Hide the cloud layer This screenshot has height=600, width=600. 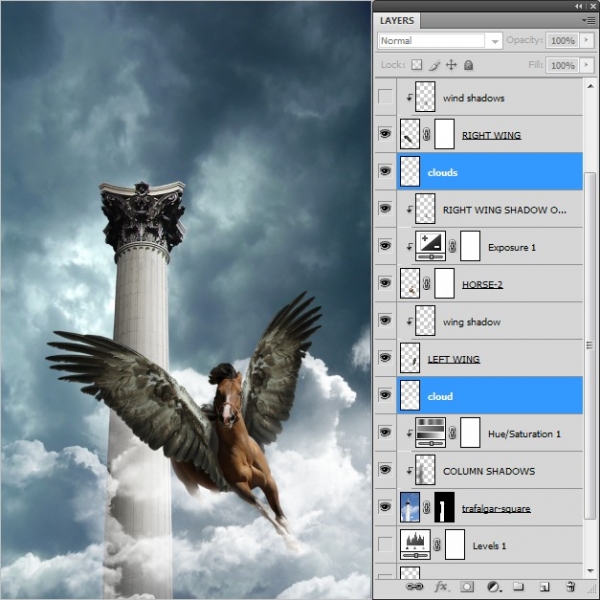(385, 395)
